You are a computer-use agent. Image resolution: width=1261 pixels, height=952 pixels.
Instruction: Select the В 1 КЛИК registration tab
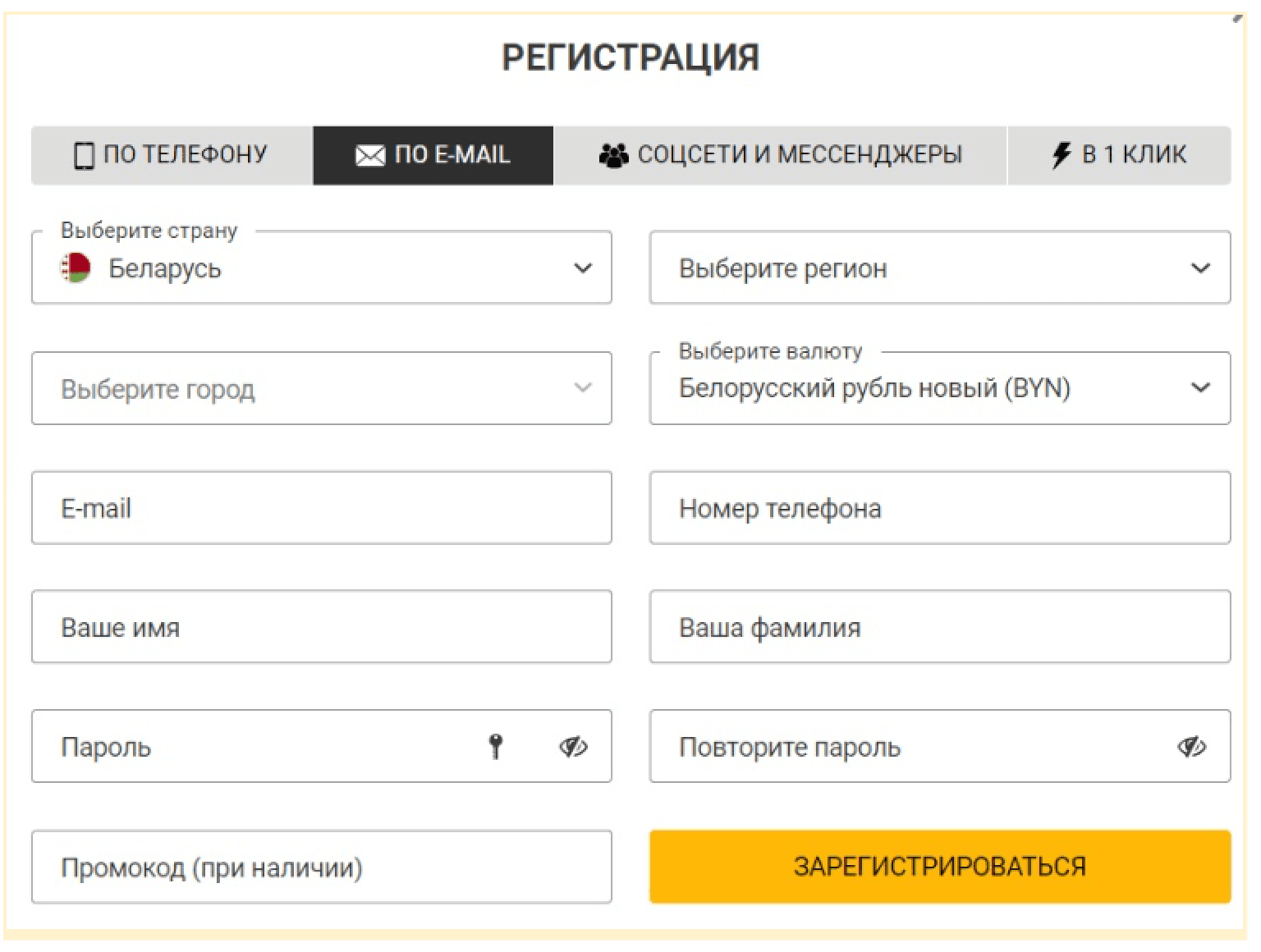click(1120, 153)
